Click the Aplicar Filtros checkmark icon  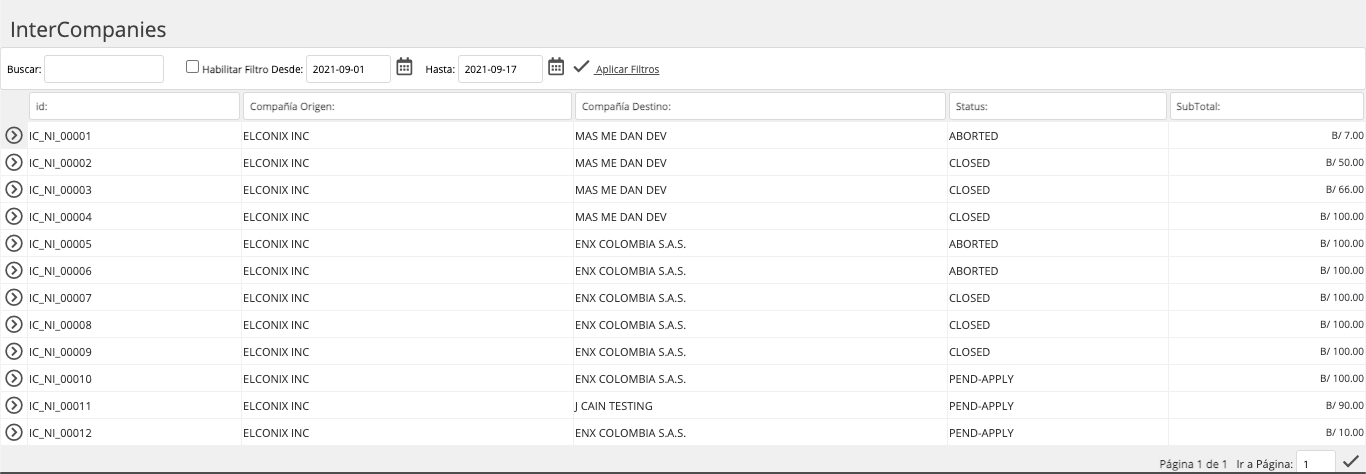pos(581,67)
